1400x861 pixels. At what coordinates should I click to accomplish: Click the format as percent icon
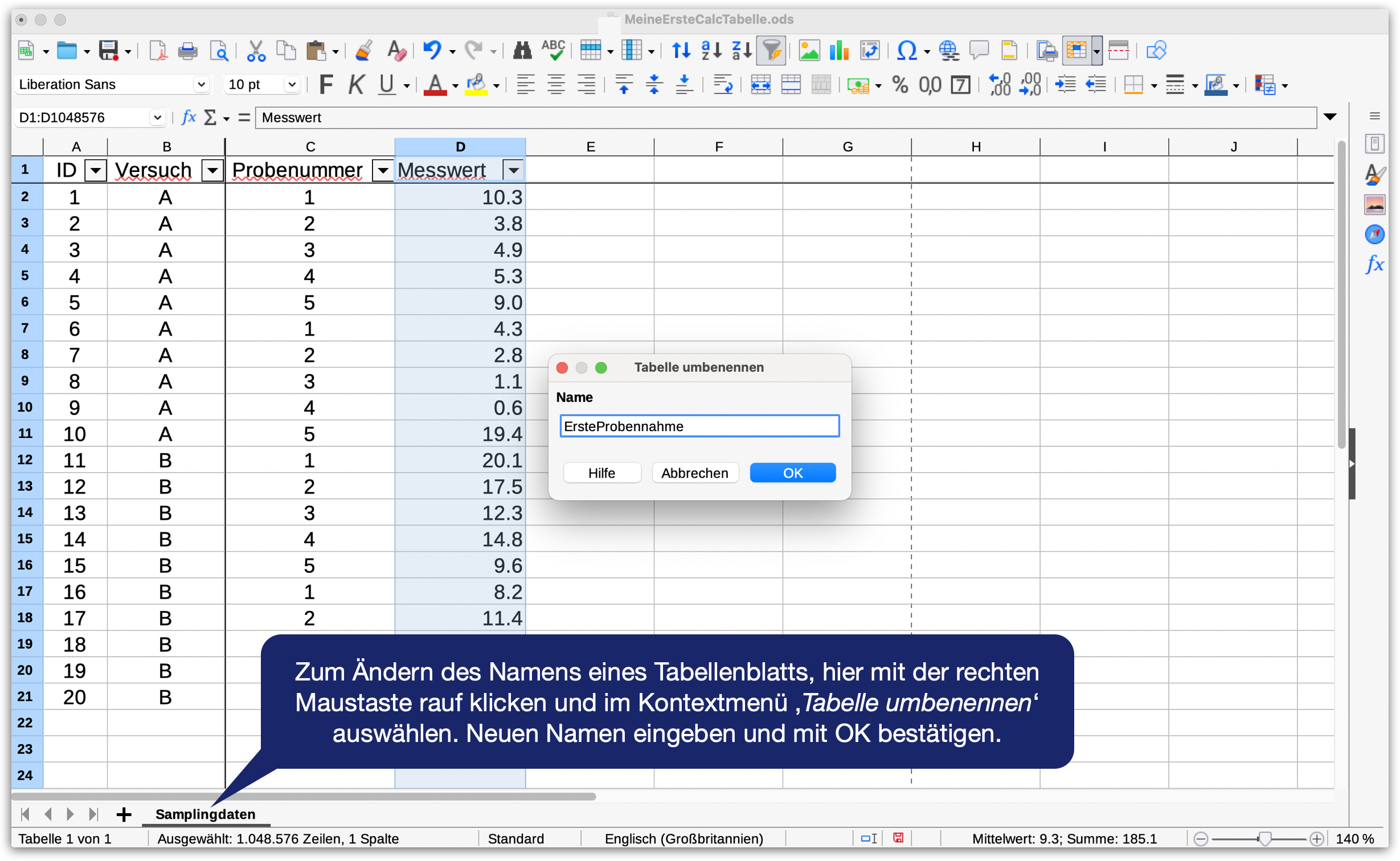click(x=900, y=85)
